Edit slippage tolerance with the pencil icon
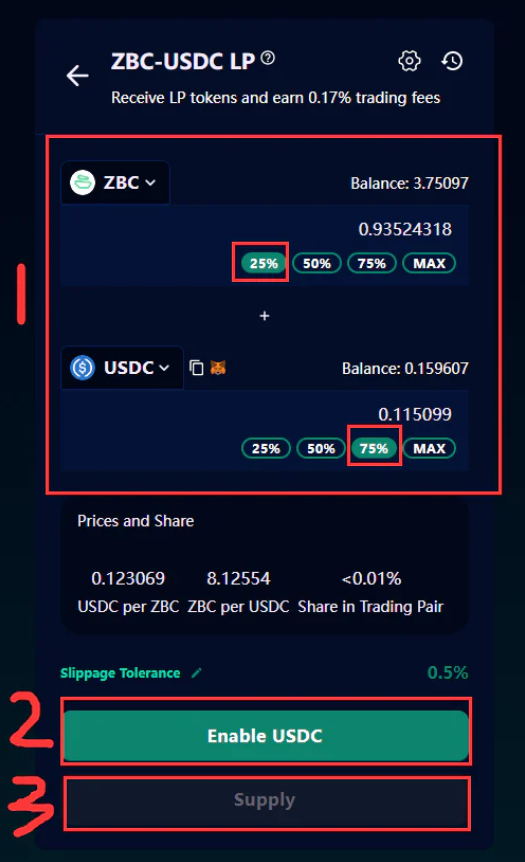Viewport: 525px width, 862px height. pyautogui.click(x=196, y=673)
